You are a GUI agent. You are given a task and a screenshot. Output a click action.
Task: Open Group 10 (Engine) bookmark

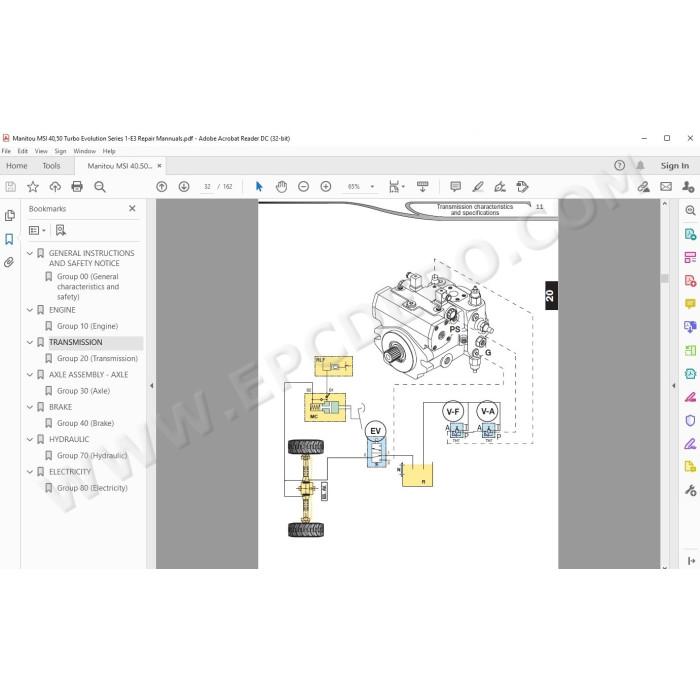point(88,326)
